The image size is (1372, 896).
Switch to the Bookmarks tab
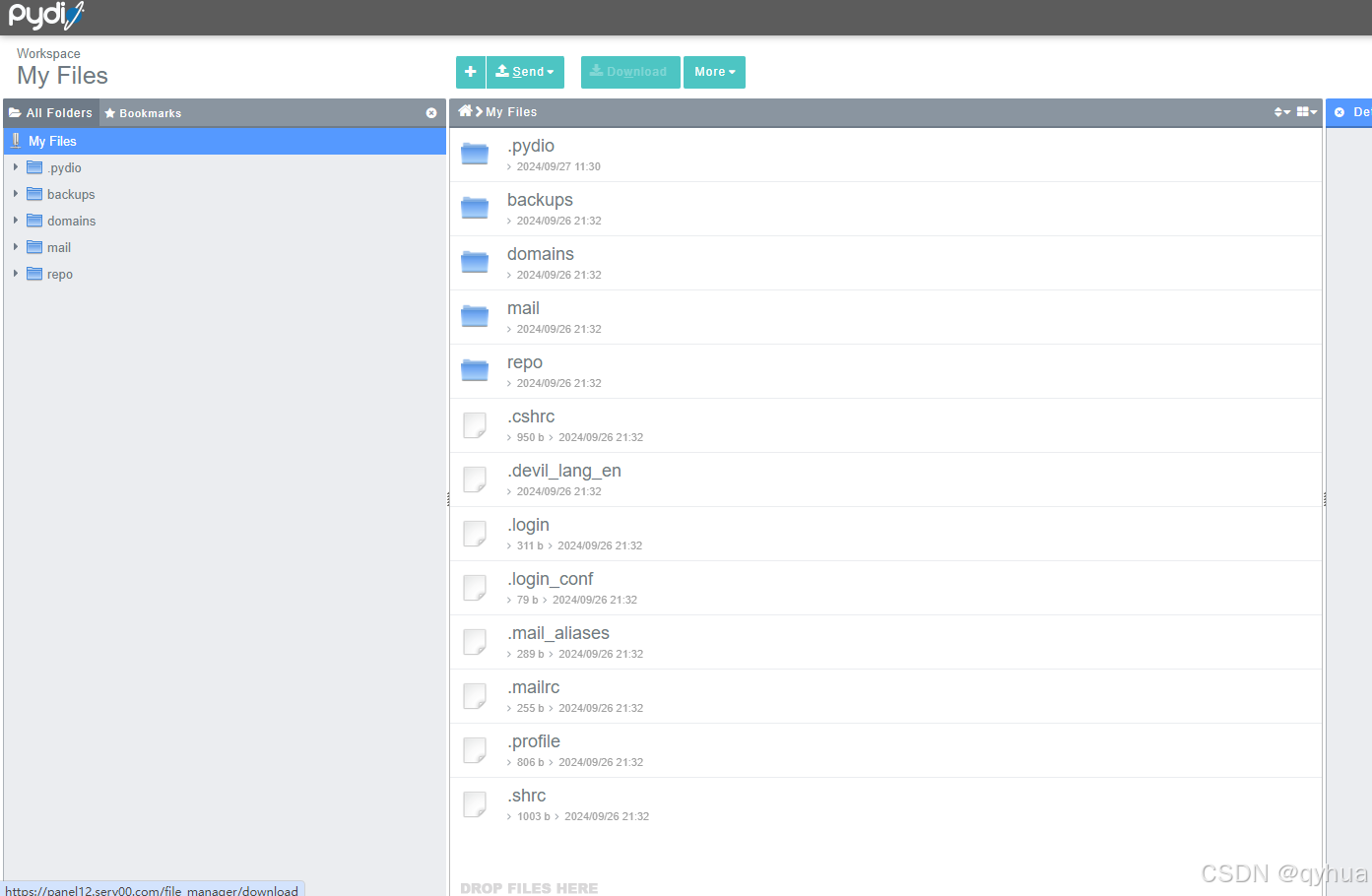(143, 113)
